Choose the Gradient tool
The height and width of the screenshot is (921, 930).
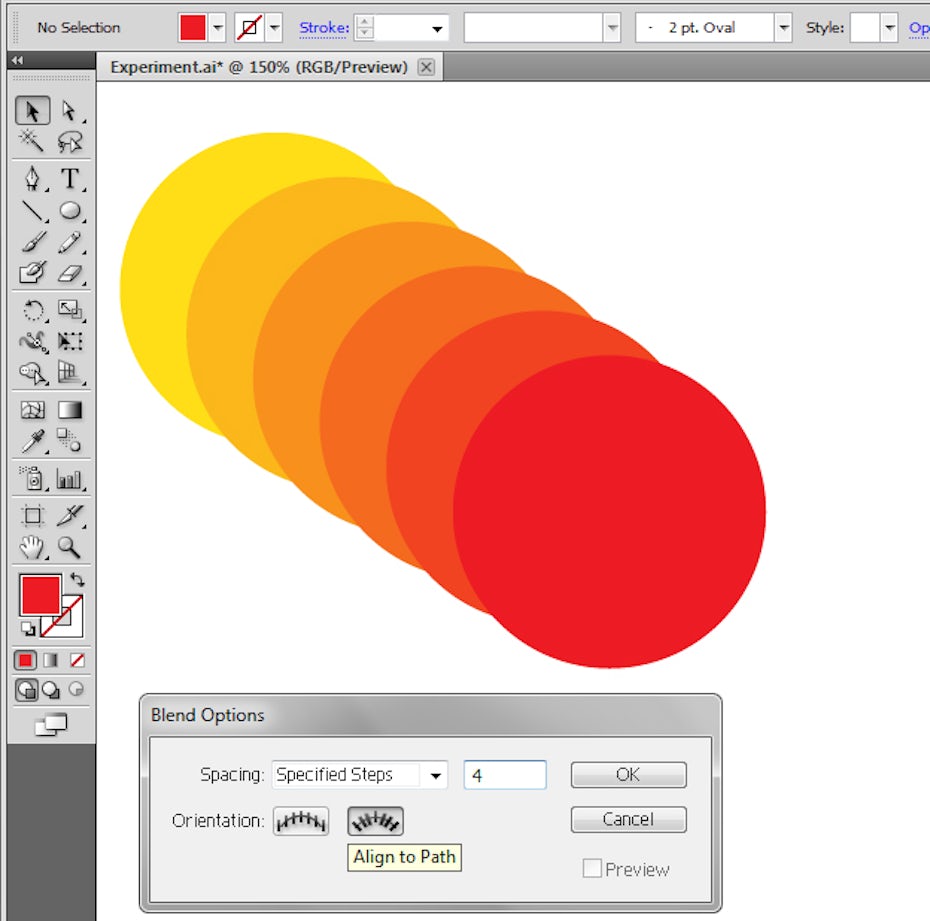(x=69, y=410)
